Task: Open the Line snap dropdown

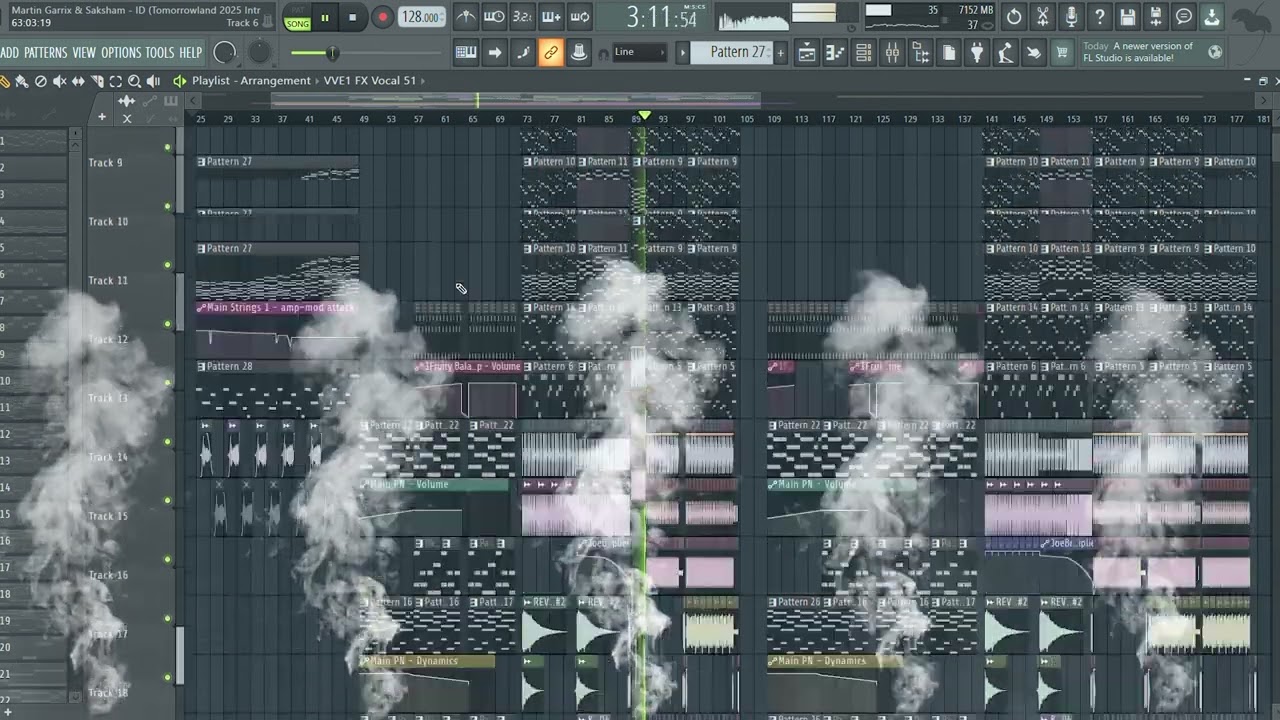Action: [x=639, y=52]
